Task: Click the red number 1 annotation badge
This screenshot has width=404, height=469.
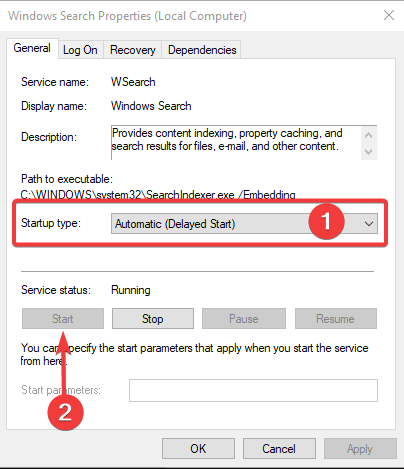Action: point(326,221)
